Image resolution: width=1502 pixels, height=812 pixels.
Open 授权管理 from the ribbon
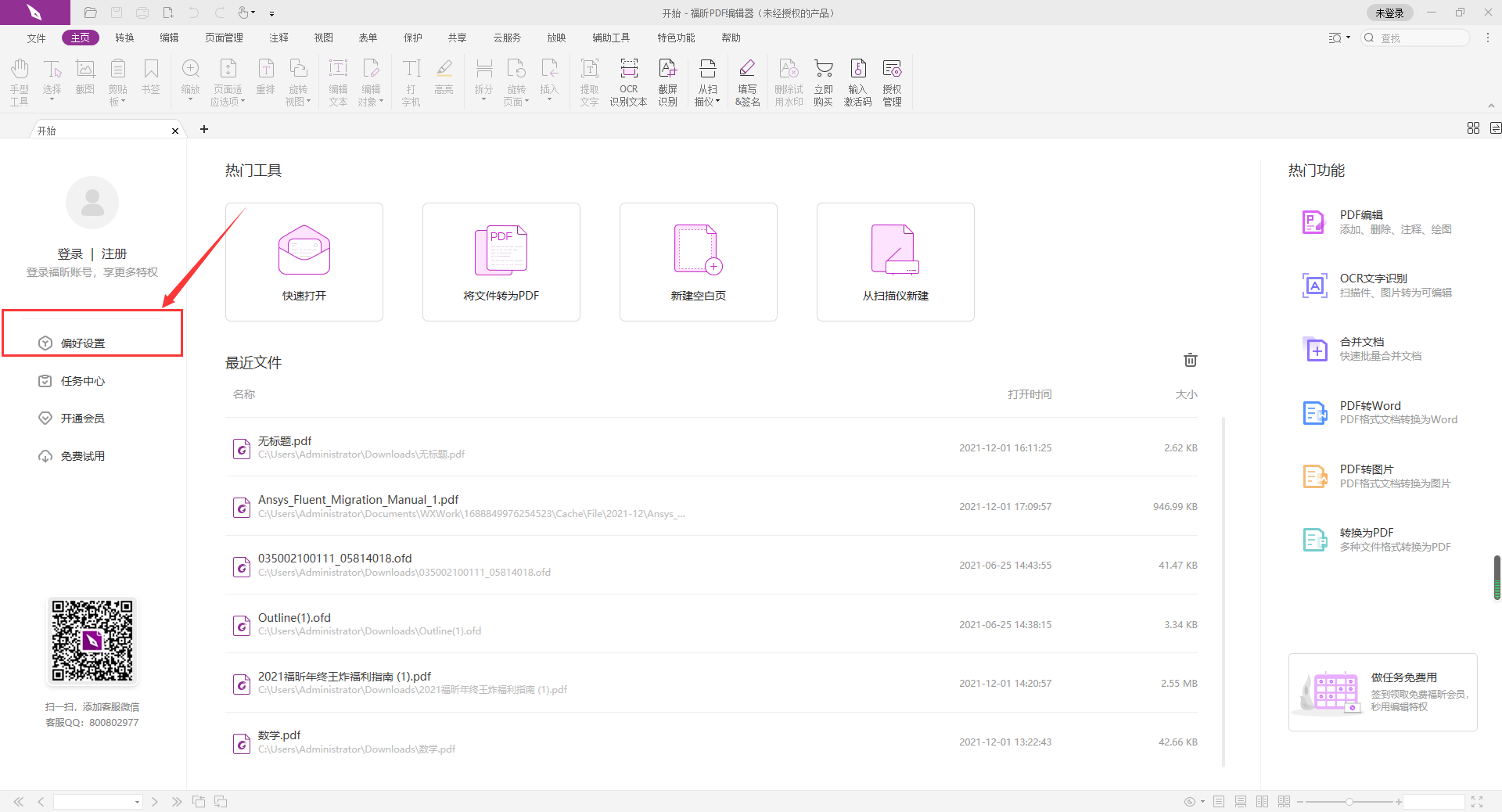892,81
